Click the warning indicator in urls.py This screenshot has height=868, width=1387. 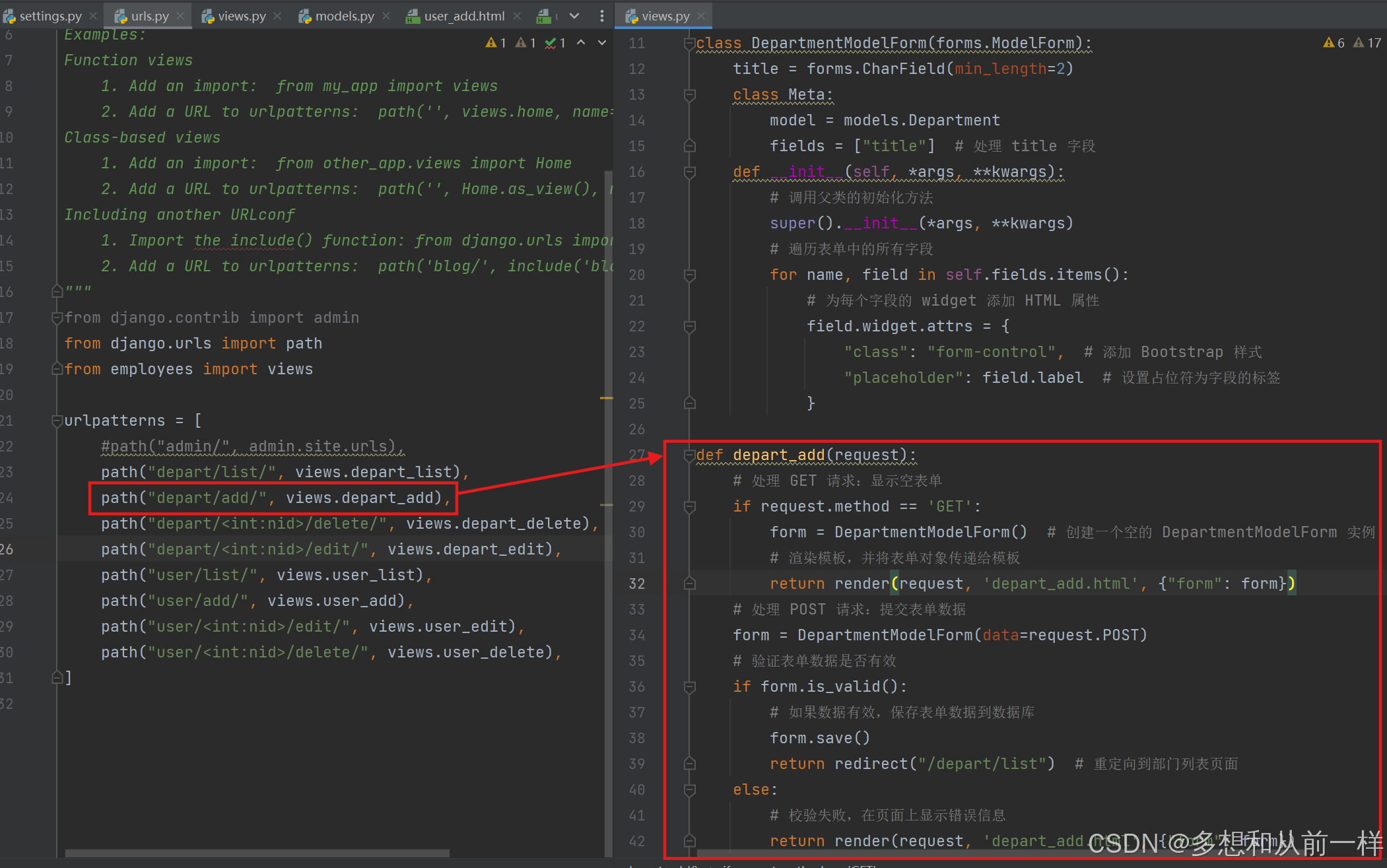point(496,43)
